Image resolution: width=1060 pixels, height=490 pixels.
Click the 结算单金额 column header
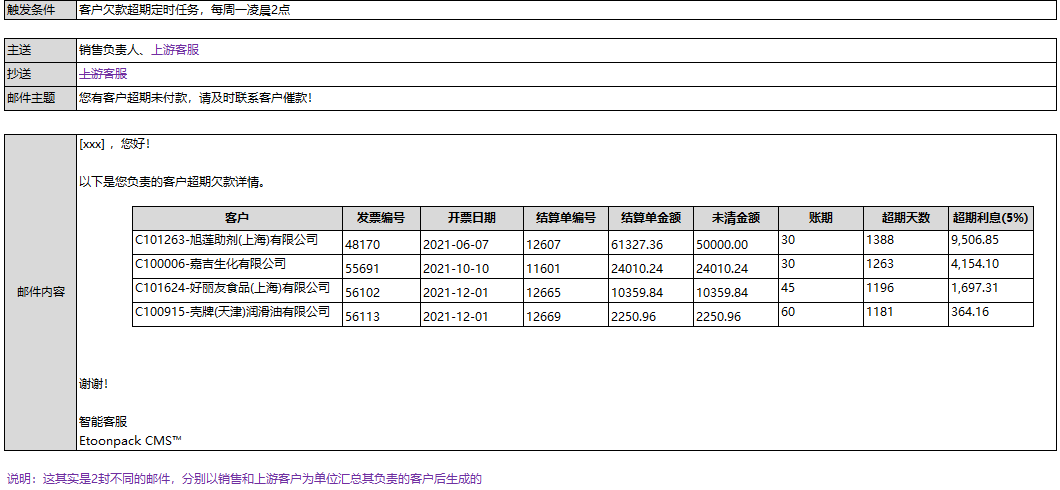click(x=650, y=218)
